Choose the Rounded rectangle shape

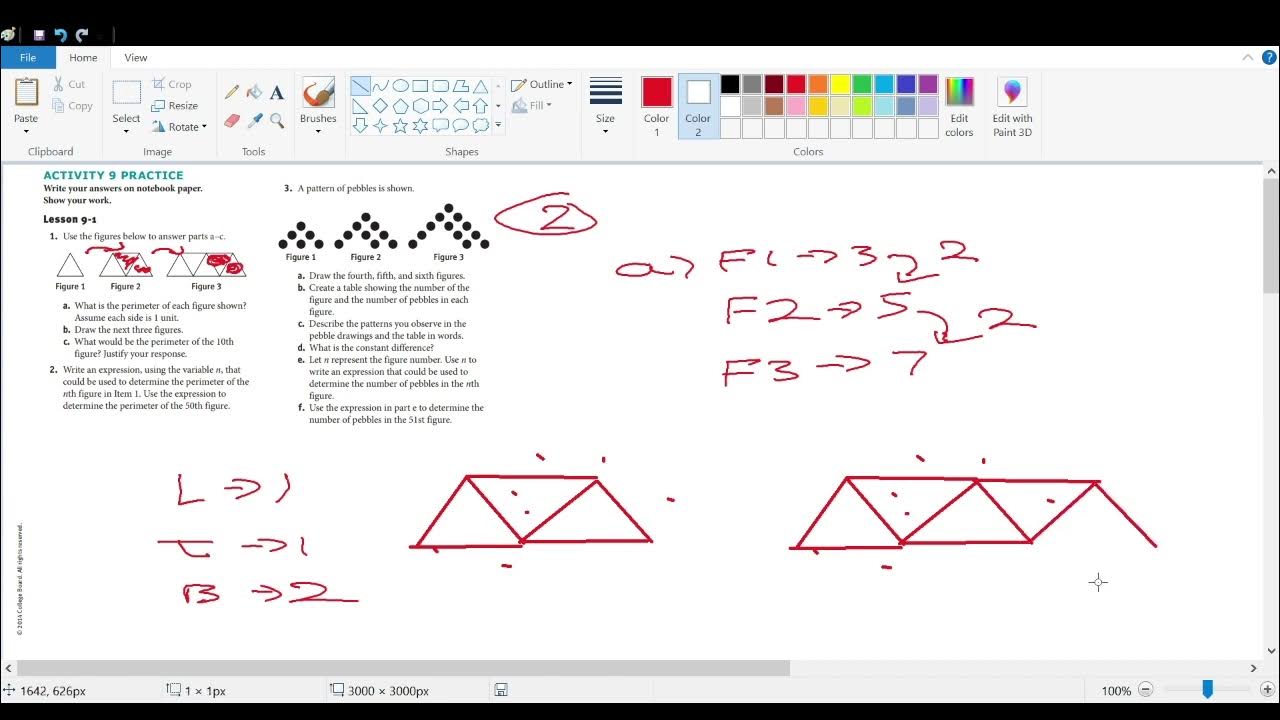point(440,86)
